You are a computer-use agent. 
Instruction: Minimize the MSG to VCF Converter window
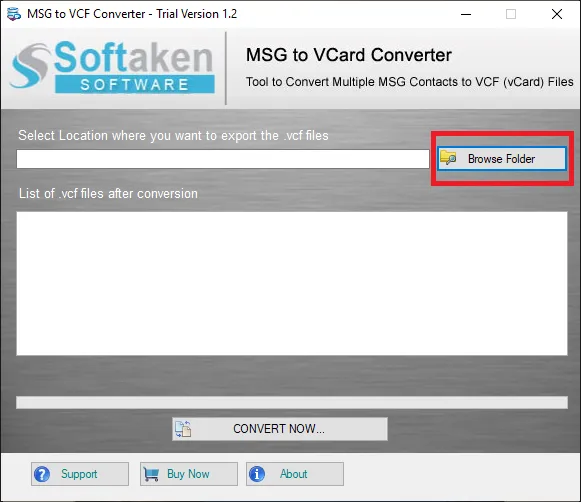coord(466,14)
